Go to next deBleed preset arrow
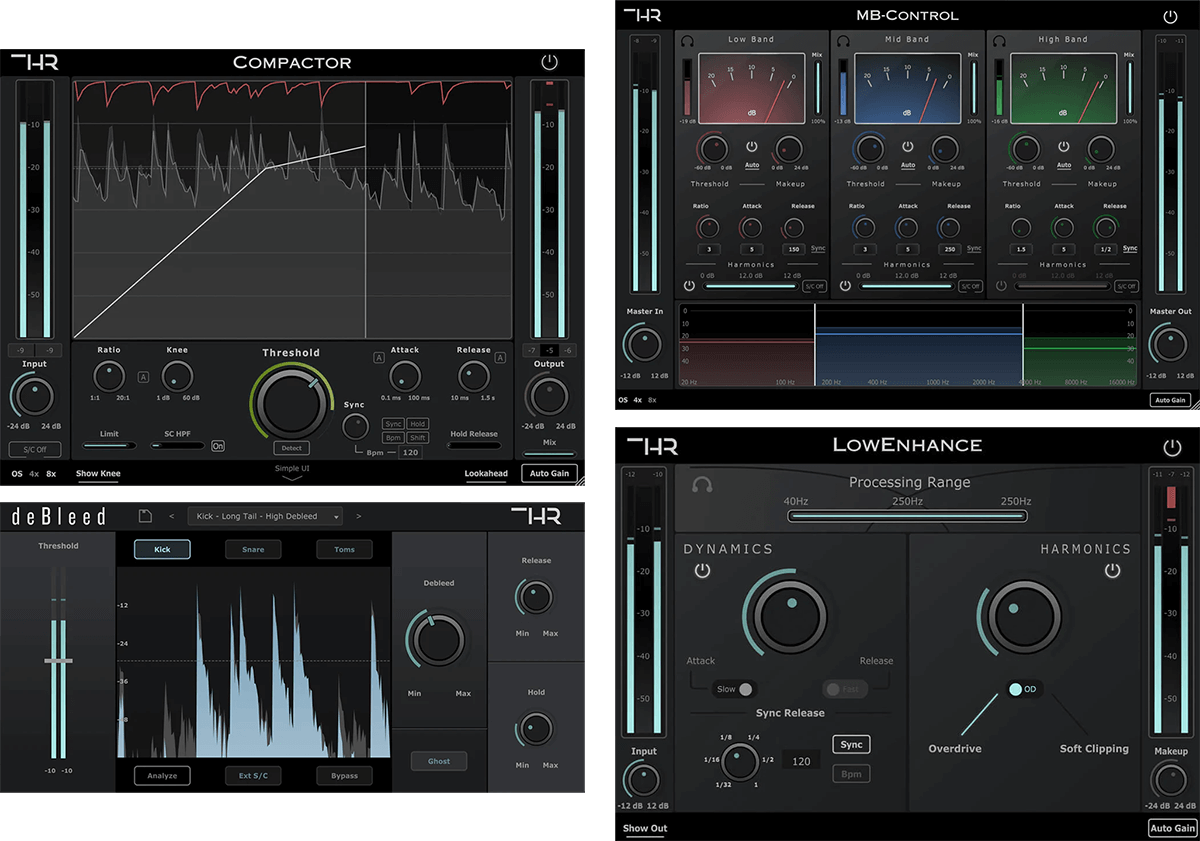Image resolution: width=1200 pixels, height=841 pixels. [x=358, y=516]
